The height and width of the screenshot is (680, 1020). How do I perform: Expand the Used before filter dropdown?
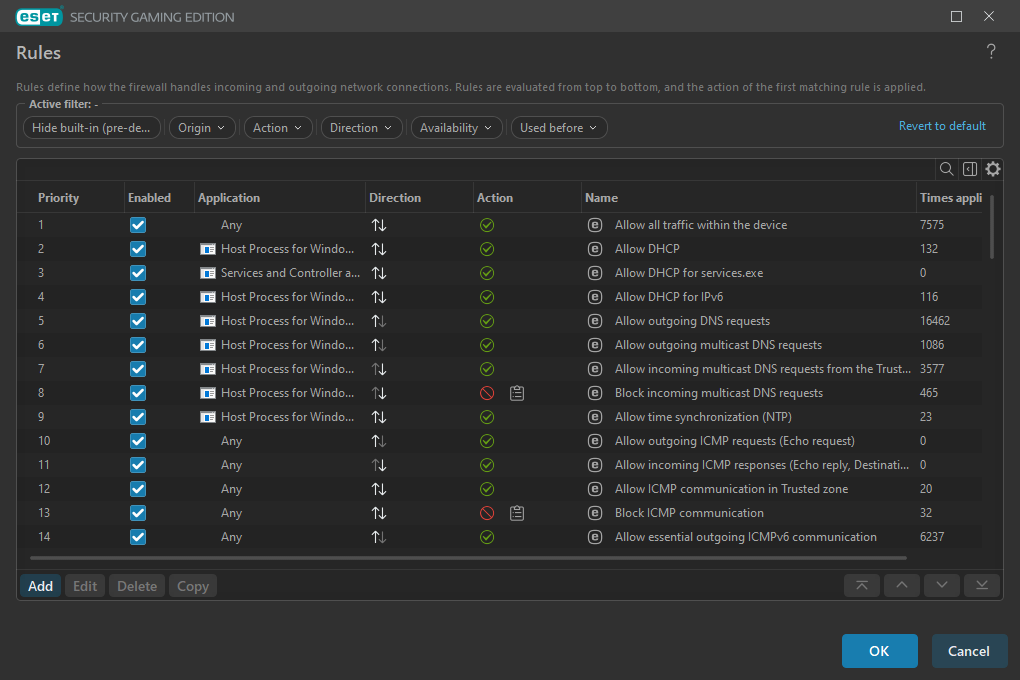(559, 128)
